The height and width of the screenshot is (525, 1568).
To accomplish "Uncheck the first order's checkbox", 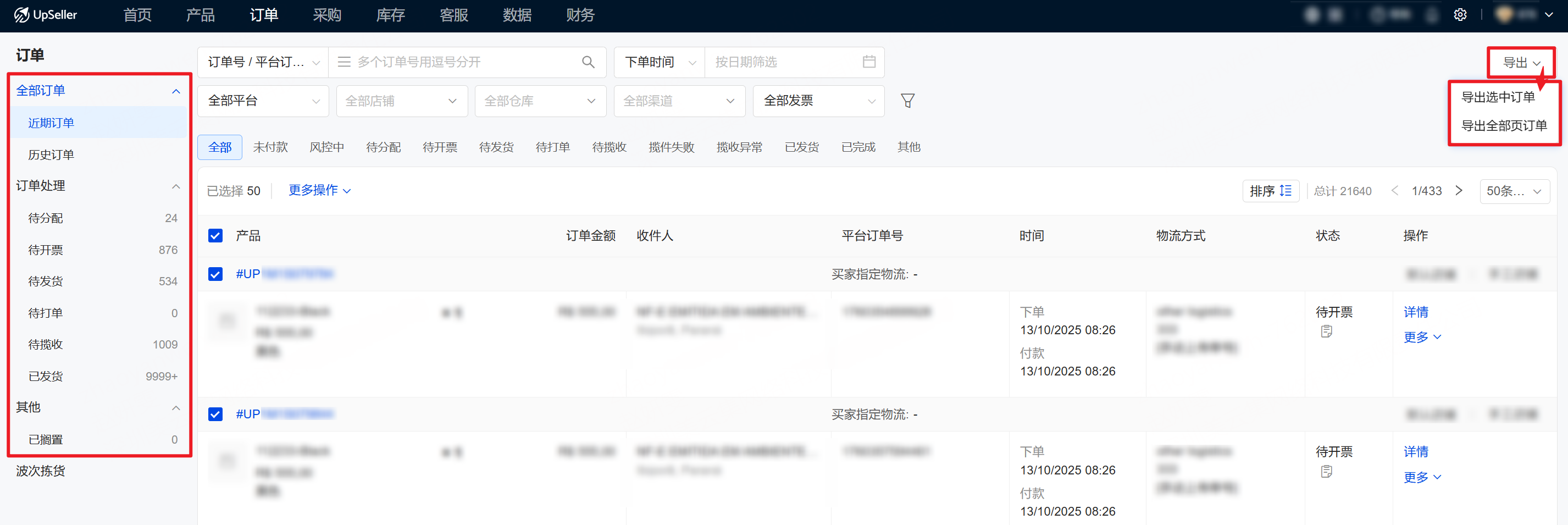I will pyautogui.click(x=215, y=275).
